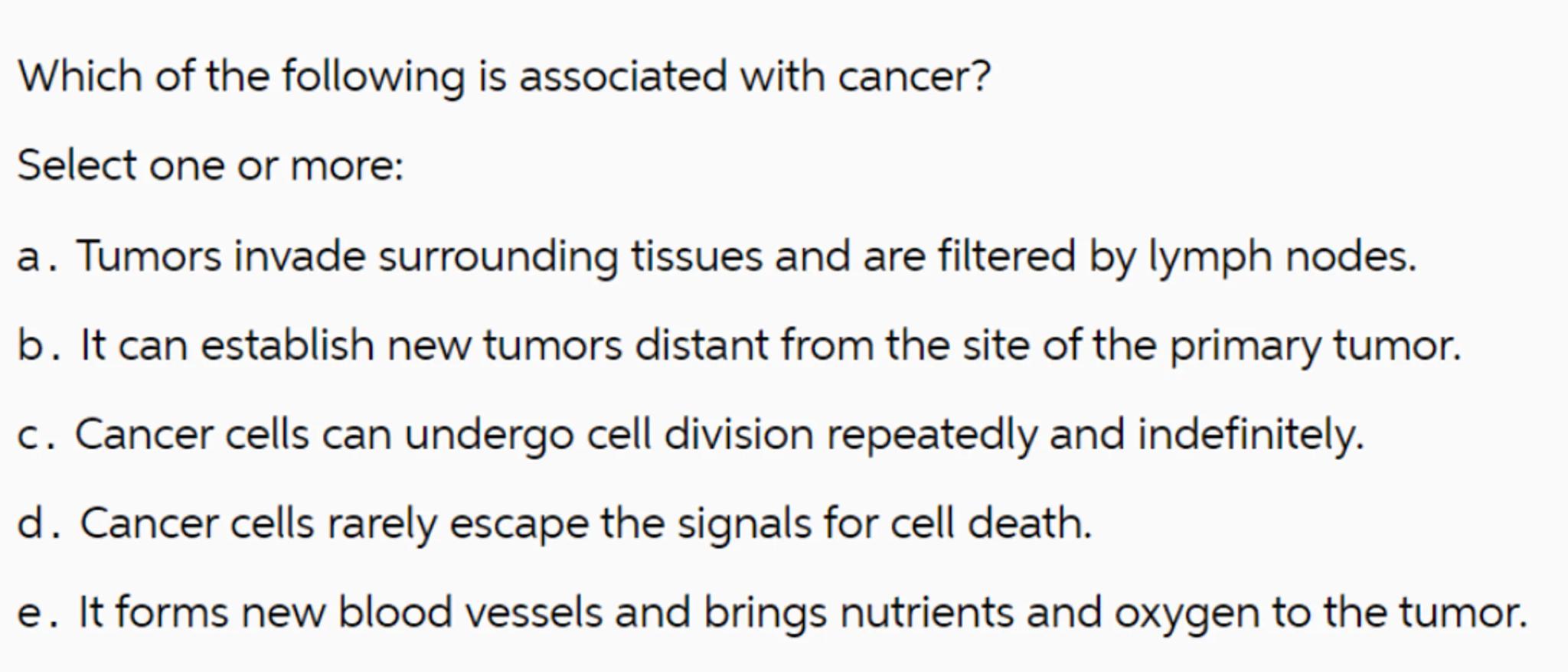Select option d about escaping cell death
Image resolution: width=1568 pixels, height=672 pixels.
coord(586,524)
